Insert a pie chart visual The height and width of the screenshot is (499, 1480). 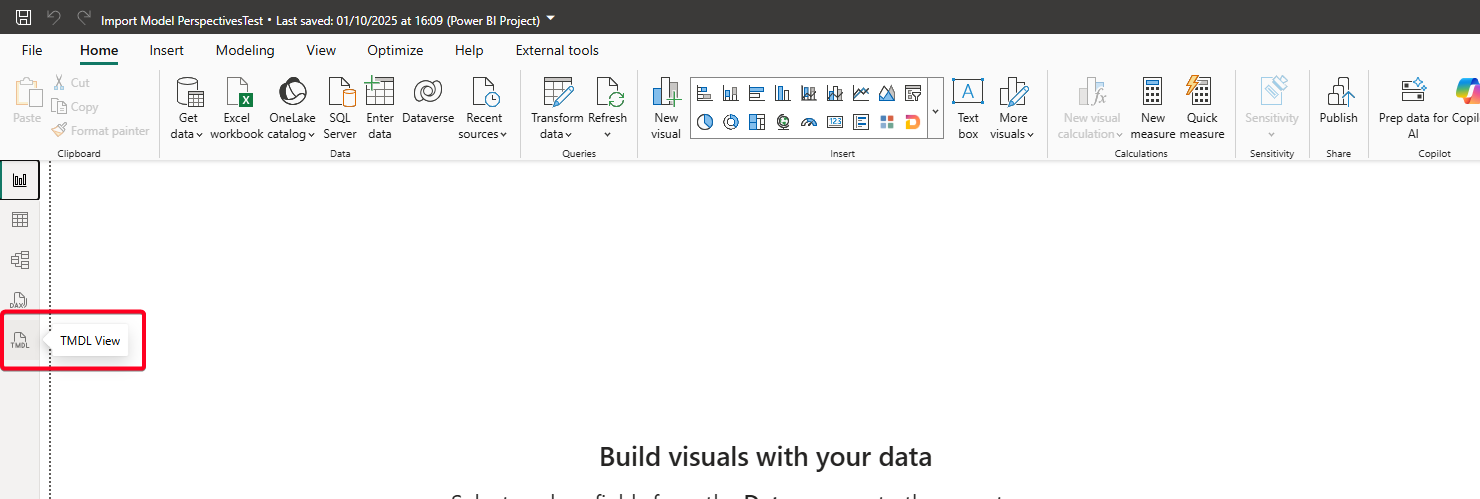(x=705, y=122)
